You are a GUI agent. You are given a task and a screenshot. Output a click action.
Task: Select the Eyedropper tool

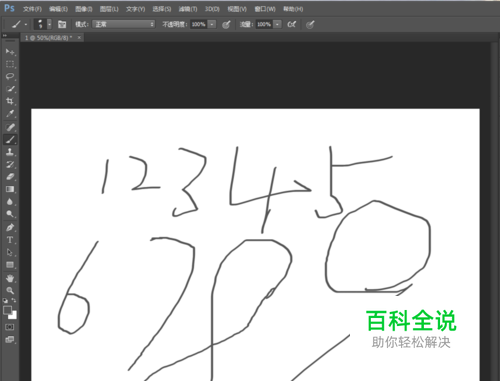pyautogui.click(x=10, y=113)
